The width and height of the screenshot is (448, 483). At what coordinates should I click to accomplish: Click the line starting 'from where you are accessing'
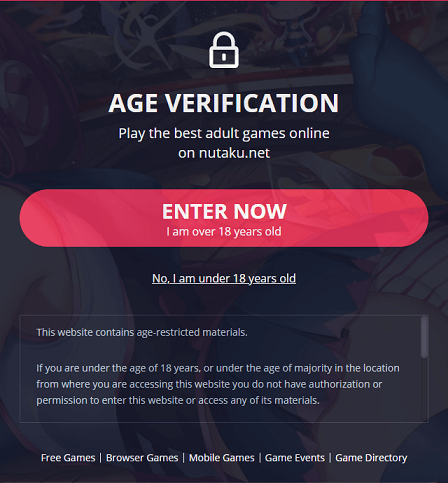(x=209, y=384)
